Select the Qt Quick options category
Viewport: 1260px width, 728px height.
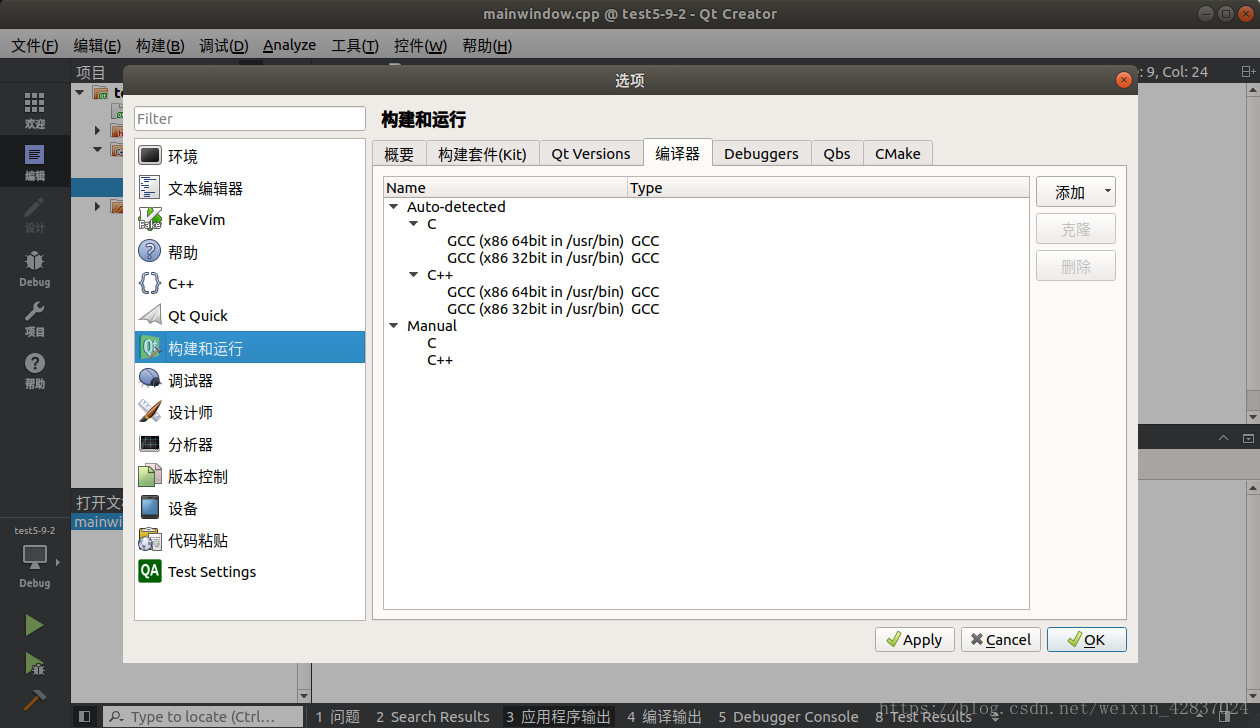pyautogui.click(x=250, y=316)
